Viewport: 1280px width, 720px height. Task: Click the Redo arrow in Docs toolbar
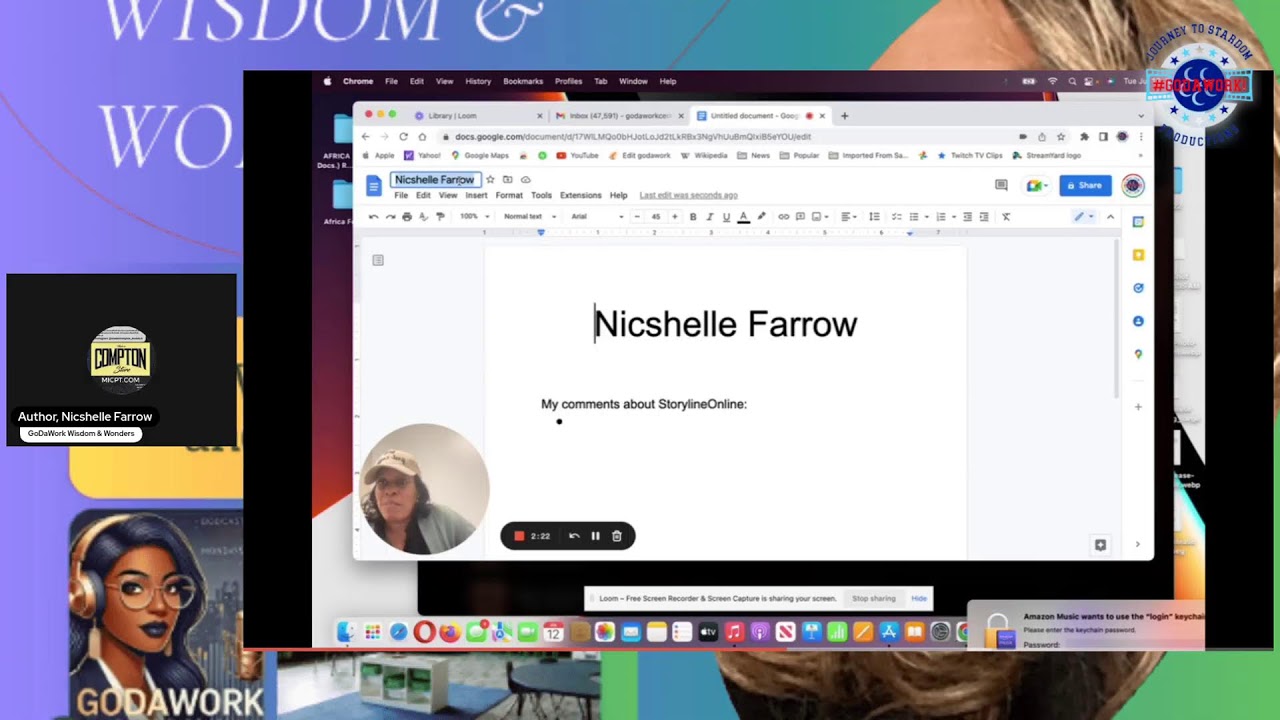click(x=390, y=217)
